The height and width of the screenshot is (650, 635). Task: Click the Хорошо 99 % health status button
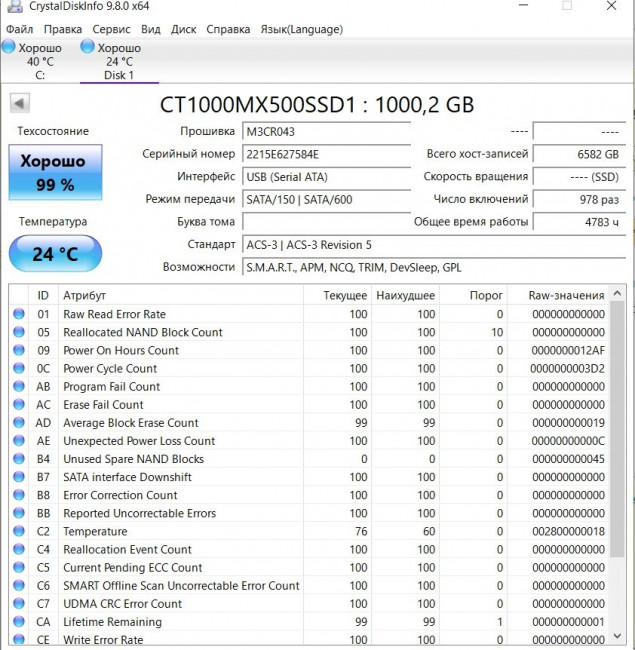[55, 172]
